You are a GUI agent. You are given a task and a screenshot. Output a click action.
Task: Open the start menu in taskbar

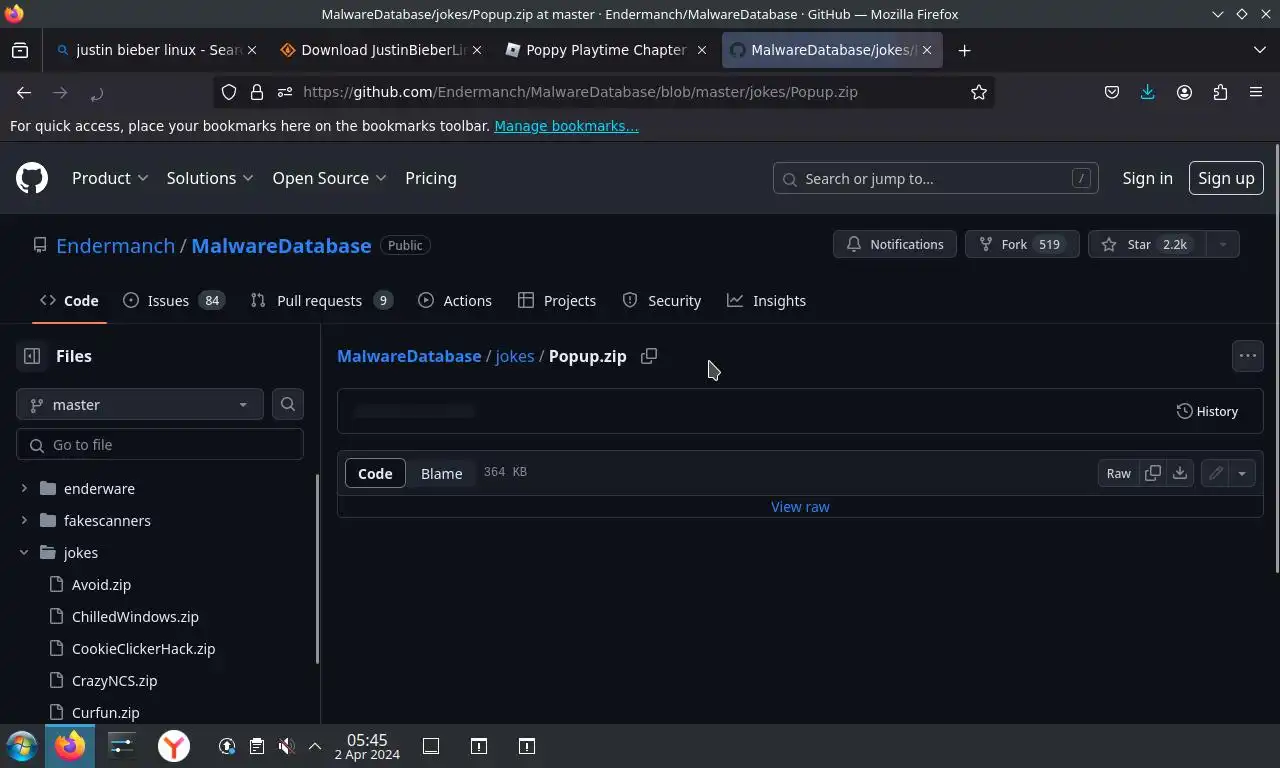(22, 746)
